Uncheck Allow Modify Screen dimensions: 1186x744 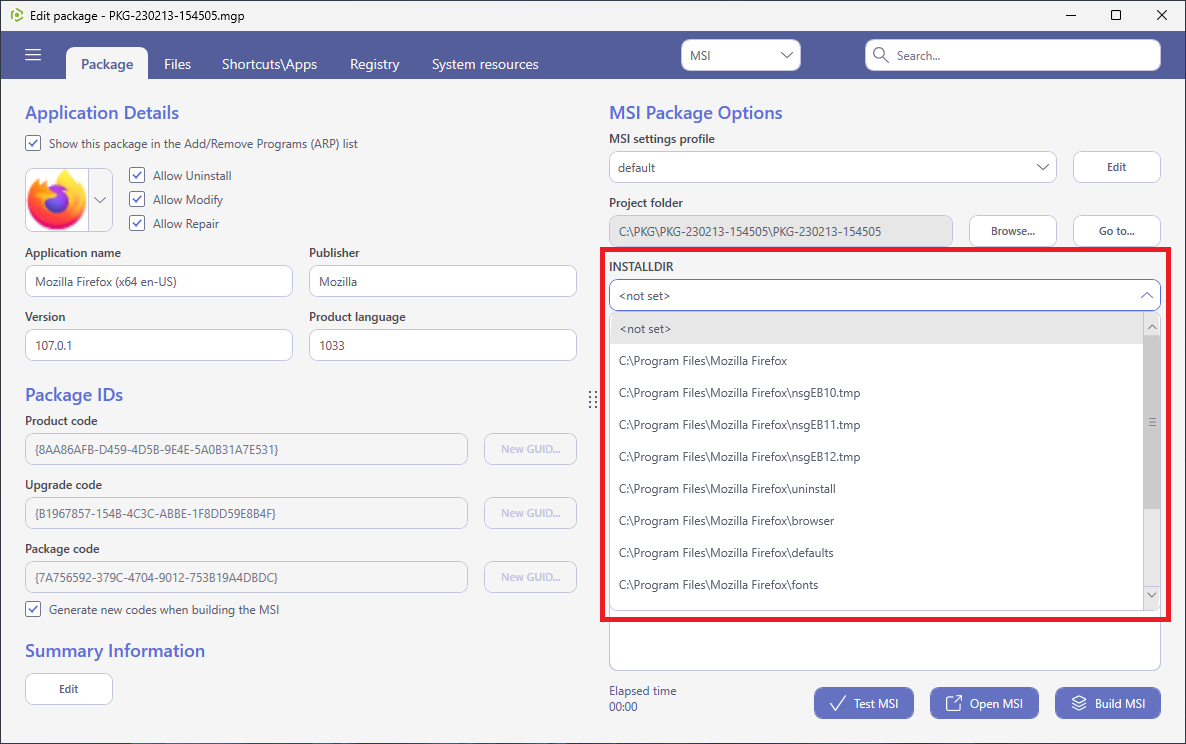point(137,200)
